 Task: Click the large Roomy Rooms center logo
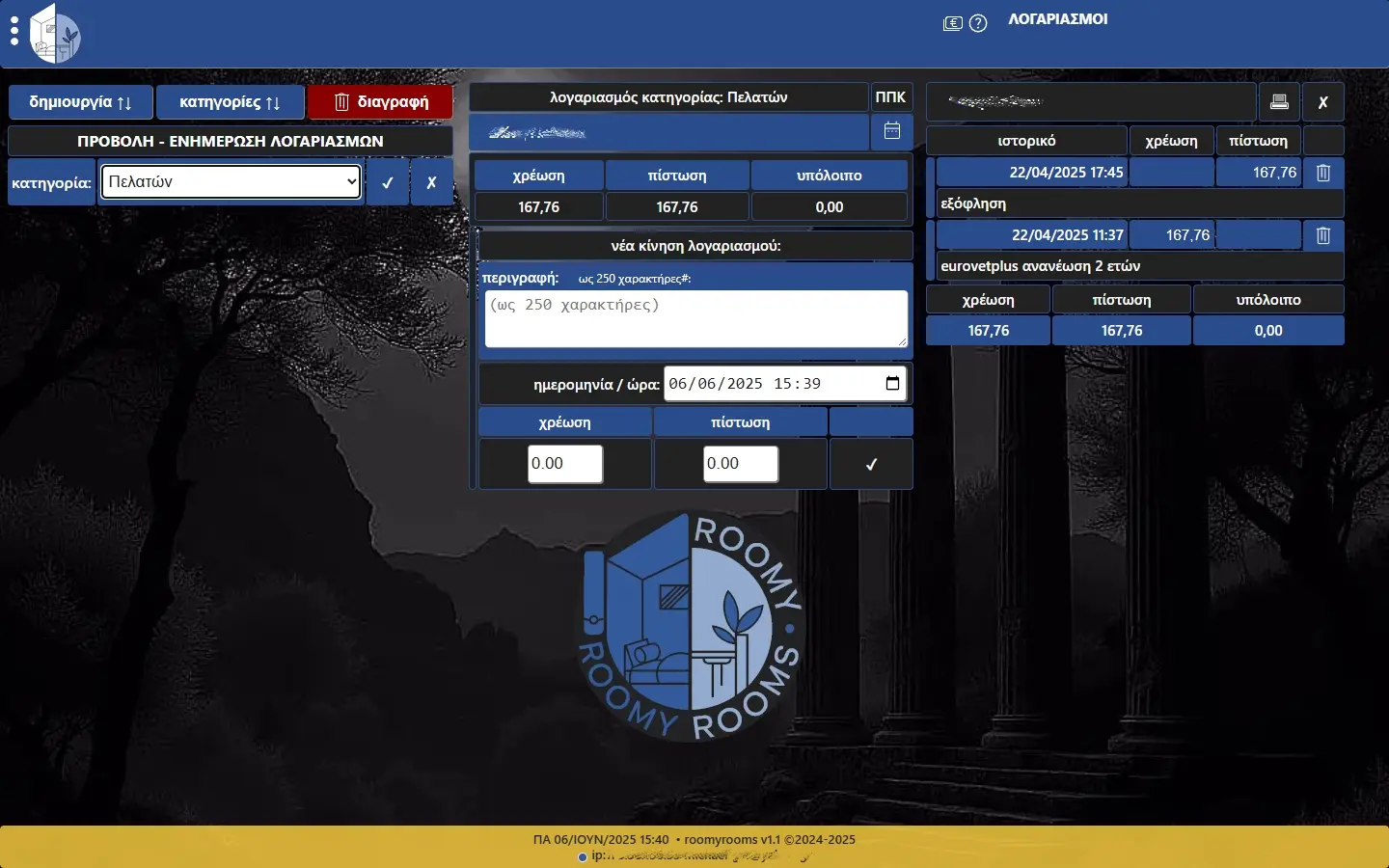[x=691, y=627]
